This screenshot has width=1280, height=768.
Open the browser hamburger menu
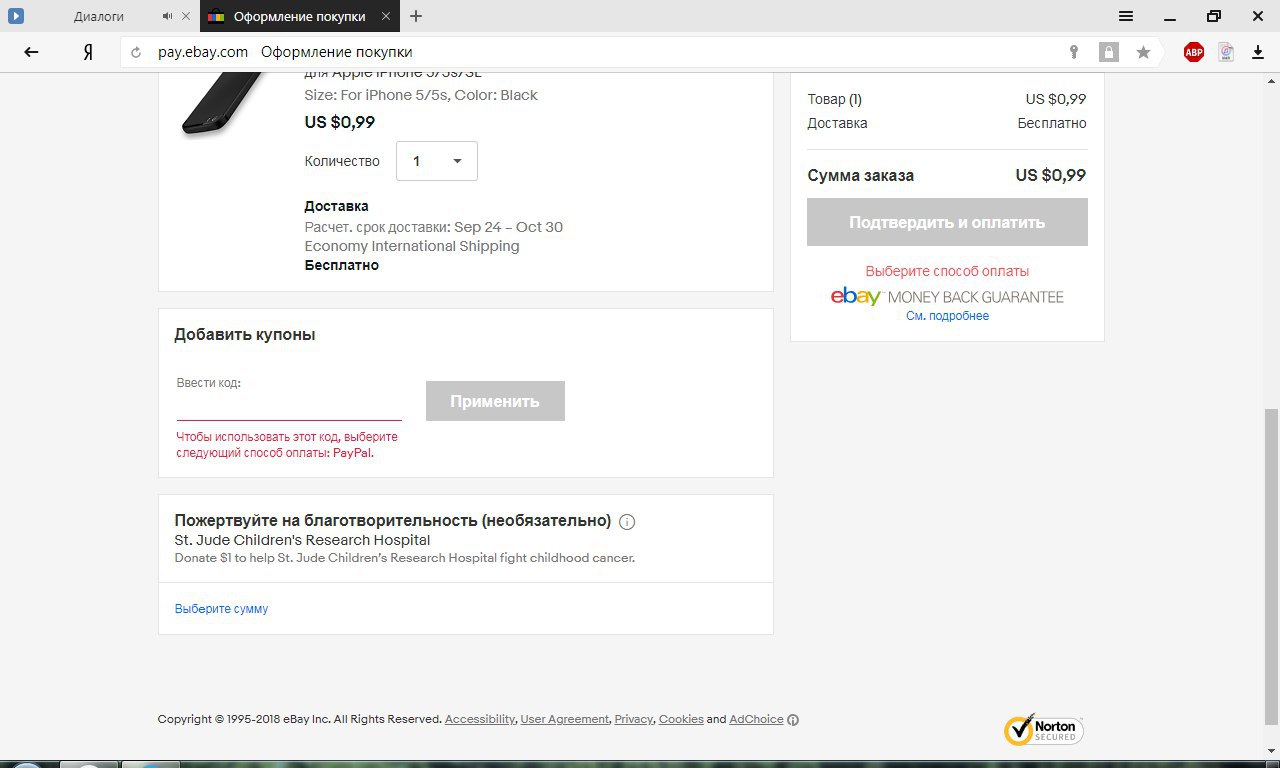click(1126, 16)
